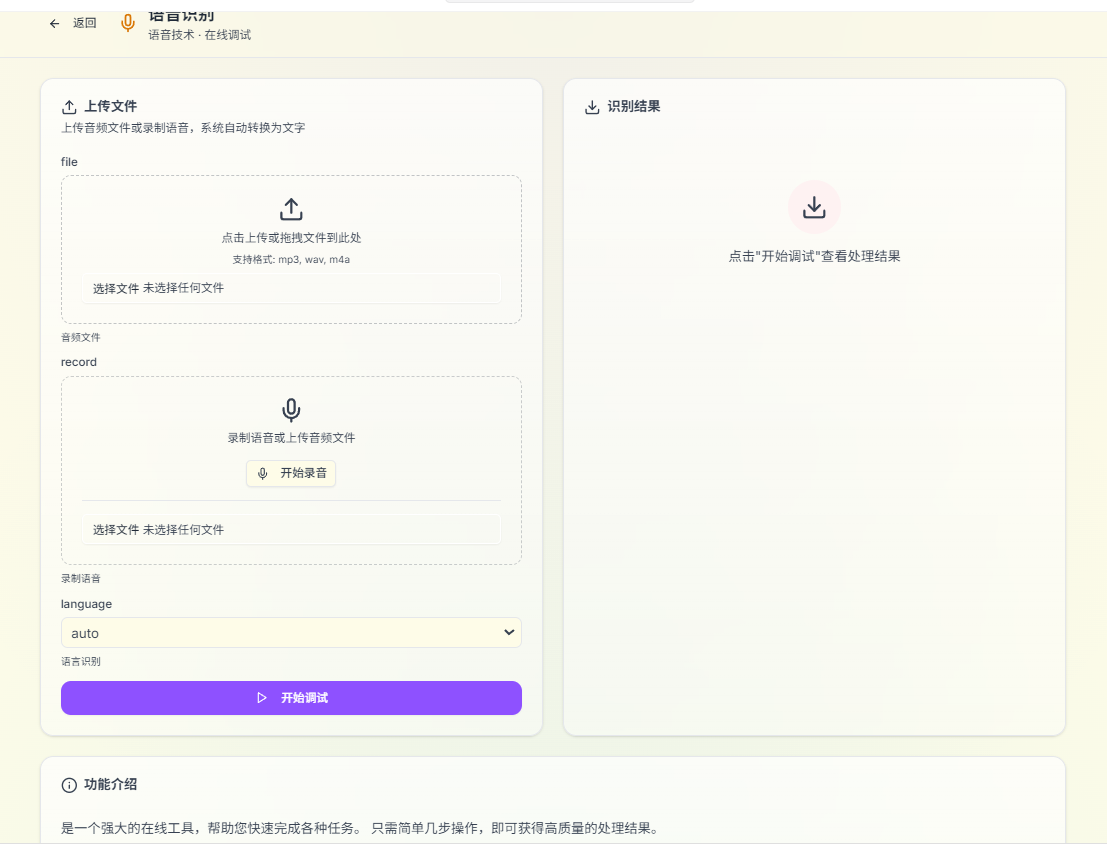Open the language dropdown set to auto
The width and height of the screenshot is (1107, 844).
coord(291,633)
